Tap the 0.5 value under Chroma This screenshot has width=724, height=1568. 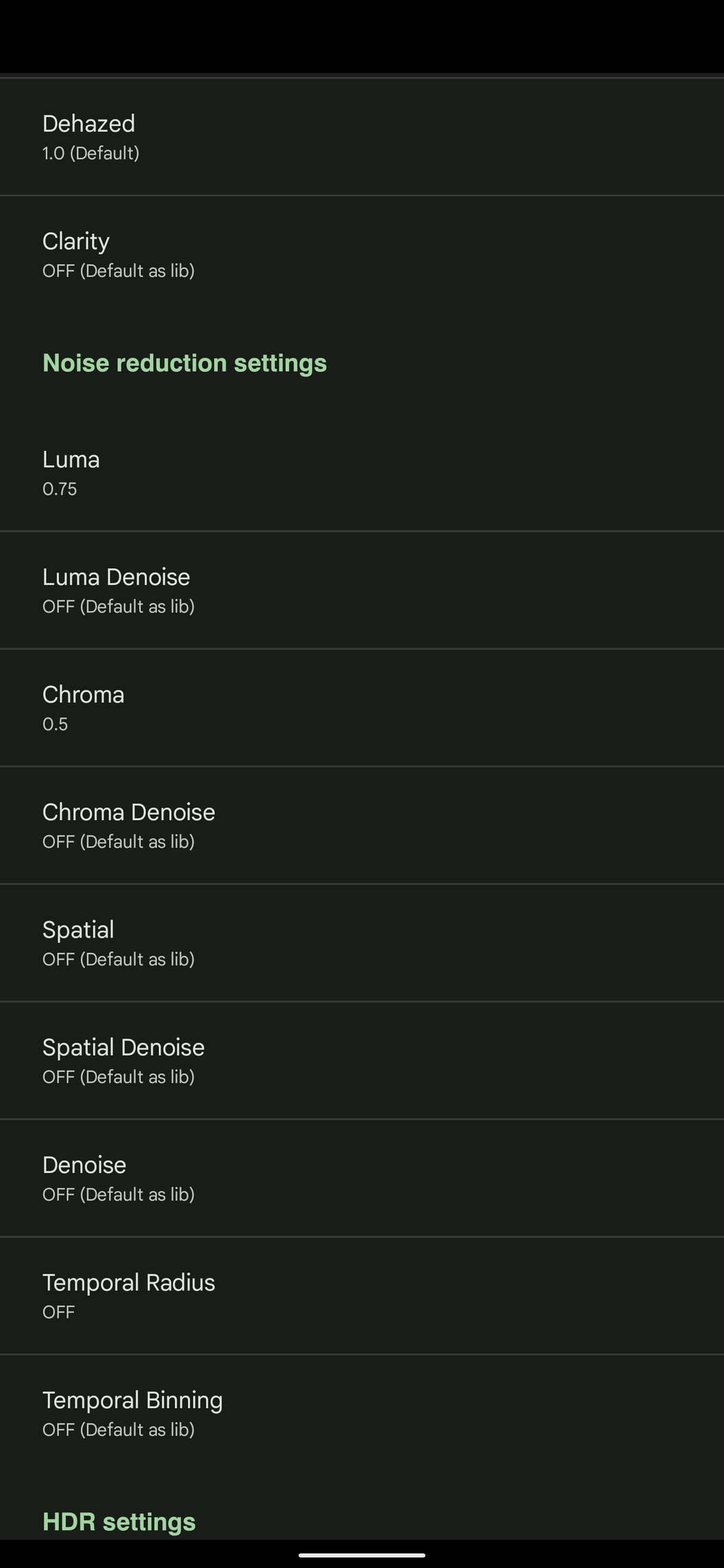(x=55, y=724)
